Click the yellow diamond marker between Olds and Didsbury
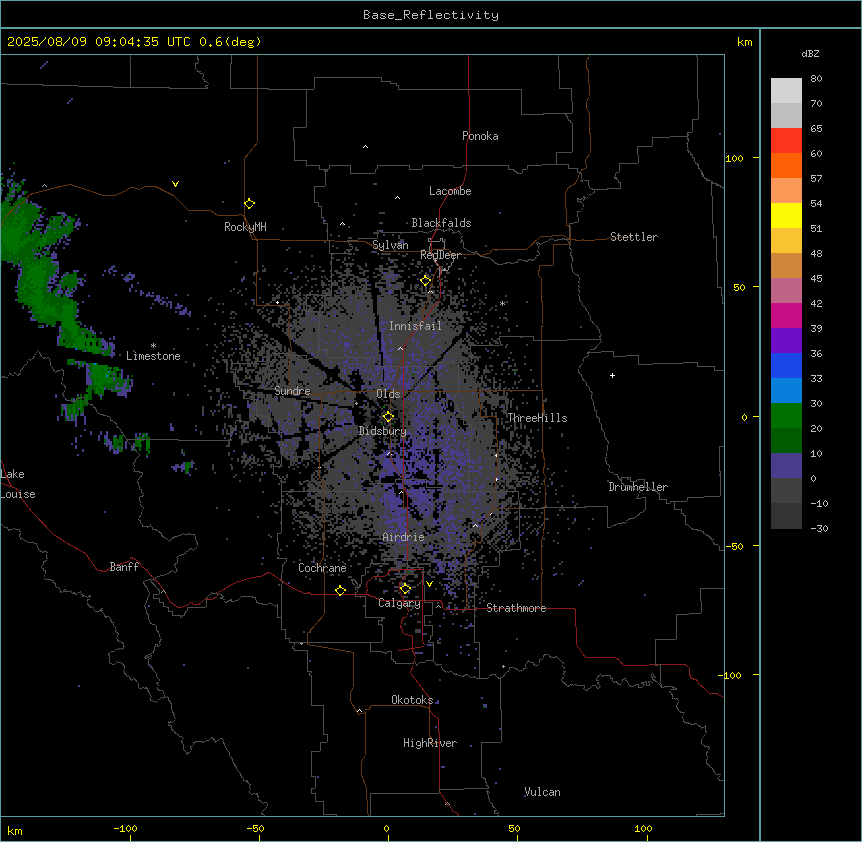Image resolution: width=862 pixels, height=842 pixels. (388, 417)
